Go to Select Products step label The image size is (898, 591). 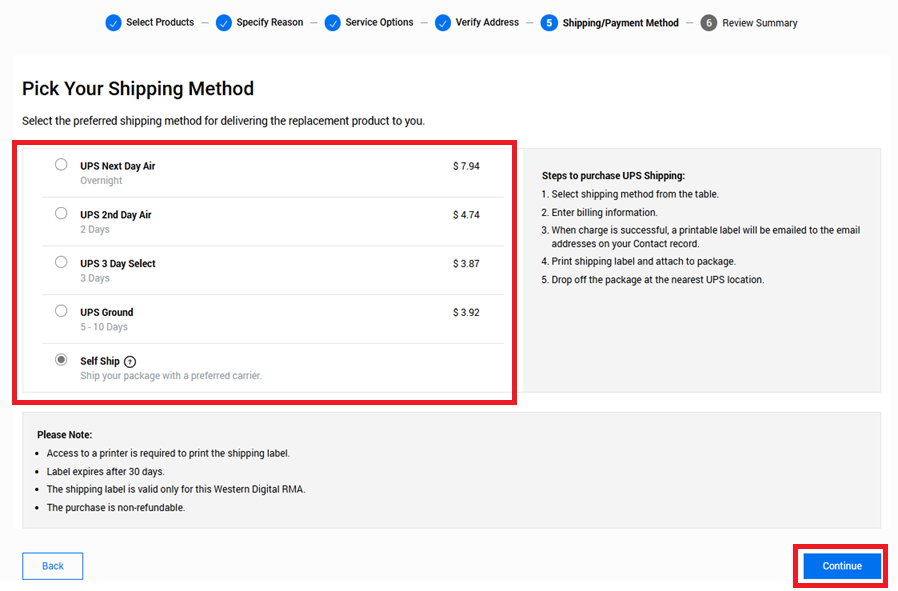(x=160, y=23)
